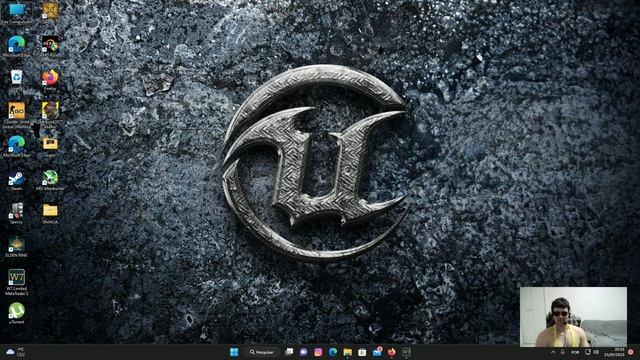Open File Explorer from the taskbar

click(x=347, y=352)
